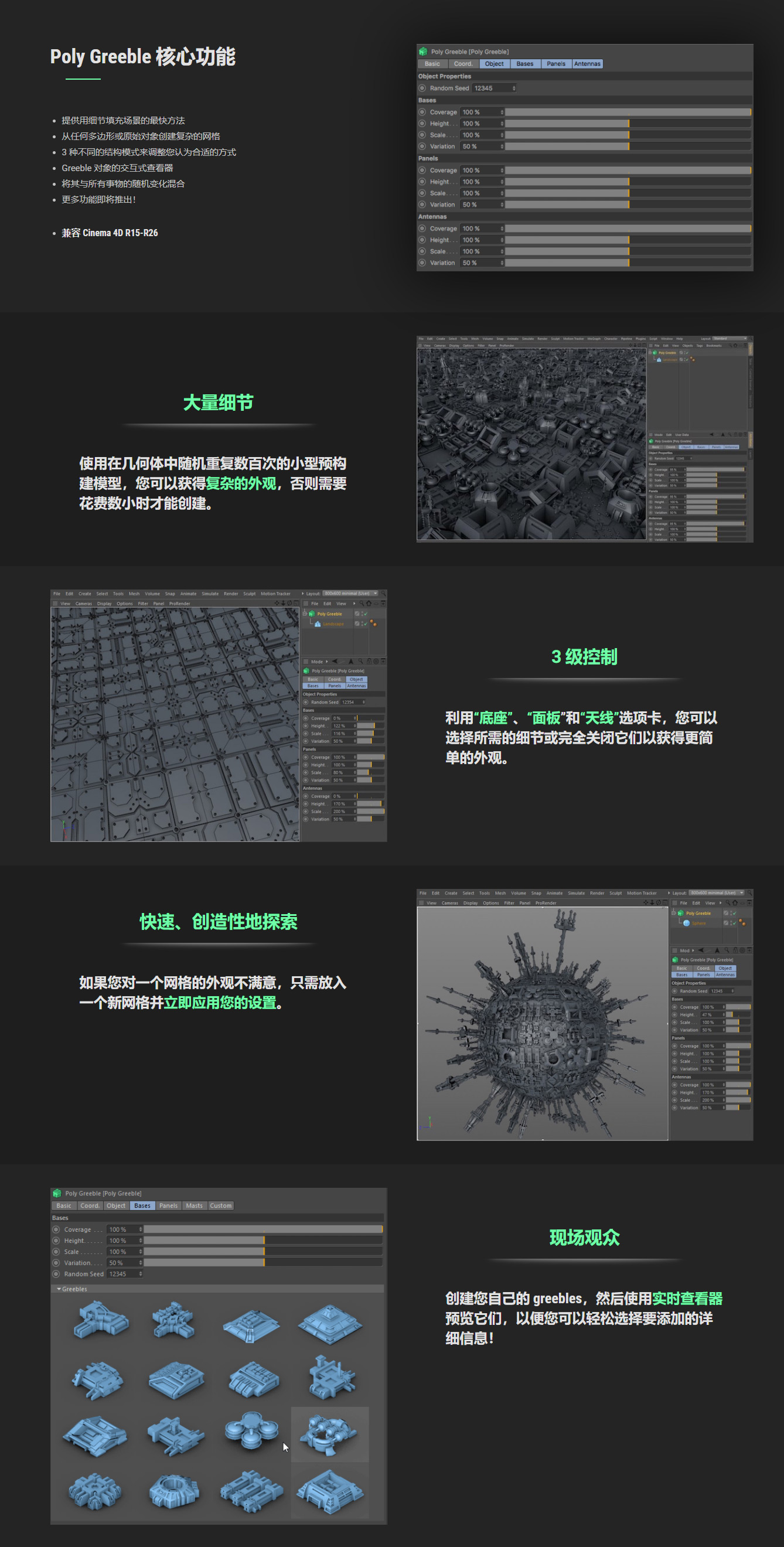
Task: Click viewport move-camera icon in Landscape scene
Action: click(x=277, y=603)
